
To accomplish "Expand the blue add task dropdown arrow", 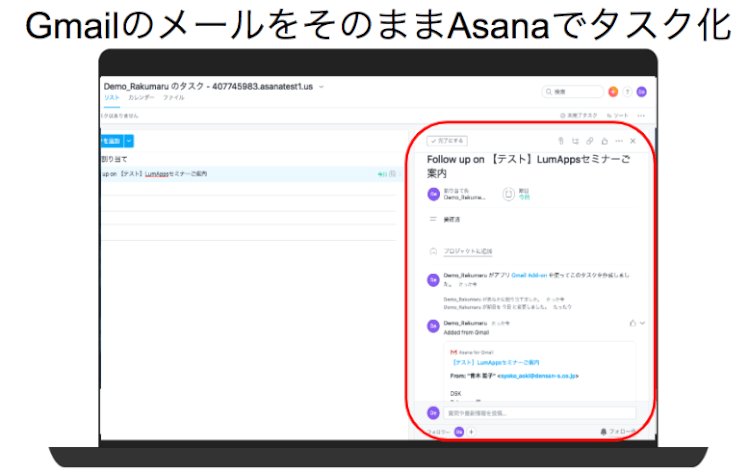I will click(x=129, y=141).
